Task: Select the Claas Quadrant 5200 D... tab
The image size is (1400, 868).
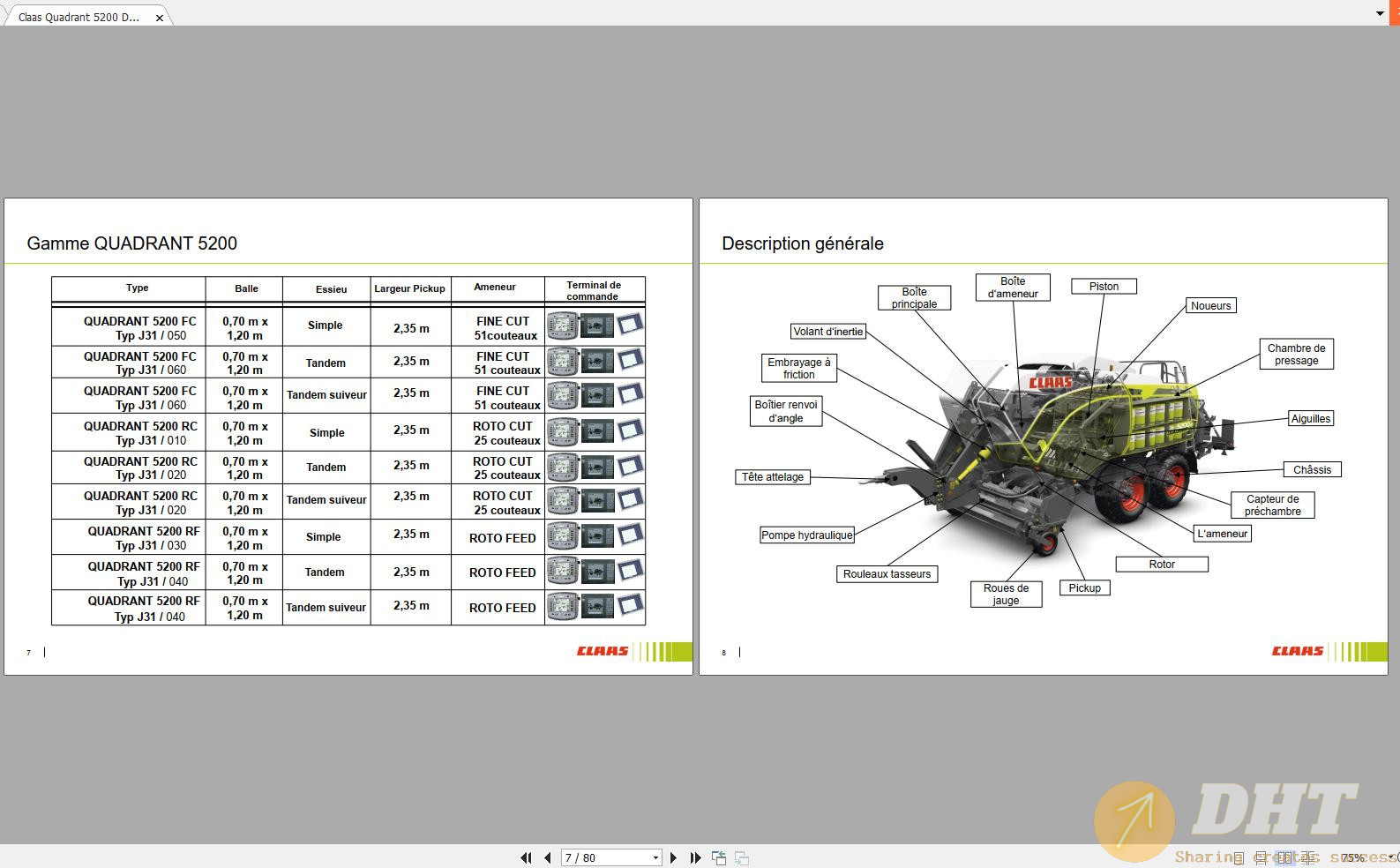Action: coord(79,17)
